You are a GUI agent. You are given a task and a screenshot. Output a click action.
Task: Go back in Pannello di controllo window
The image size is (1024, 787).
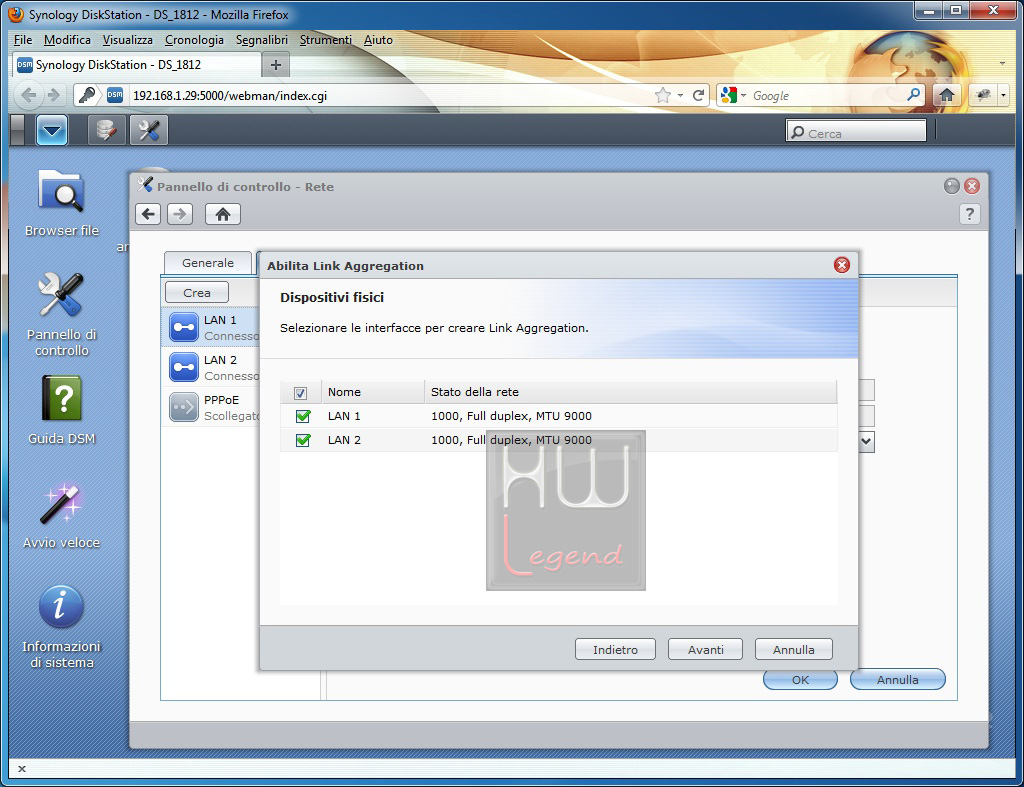(x=148, y=214)
